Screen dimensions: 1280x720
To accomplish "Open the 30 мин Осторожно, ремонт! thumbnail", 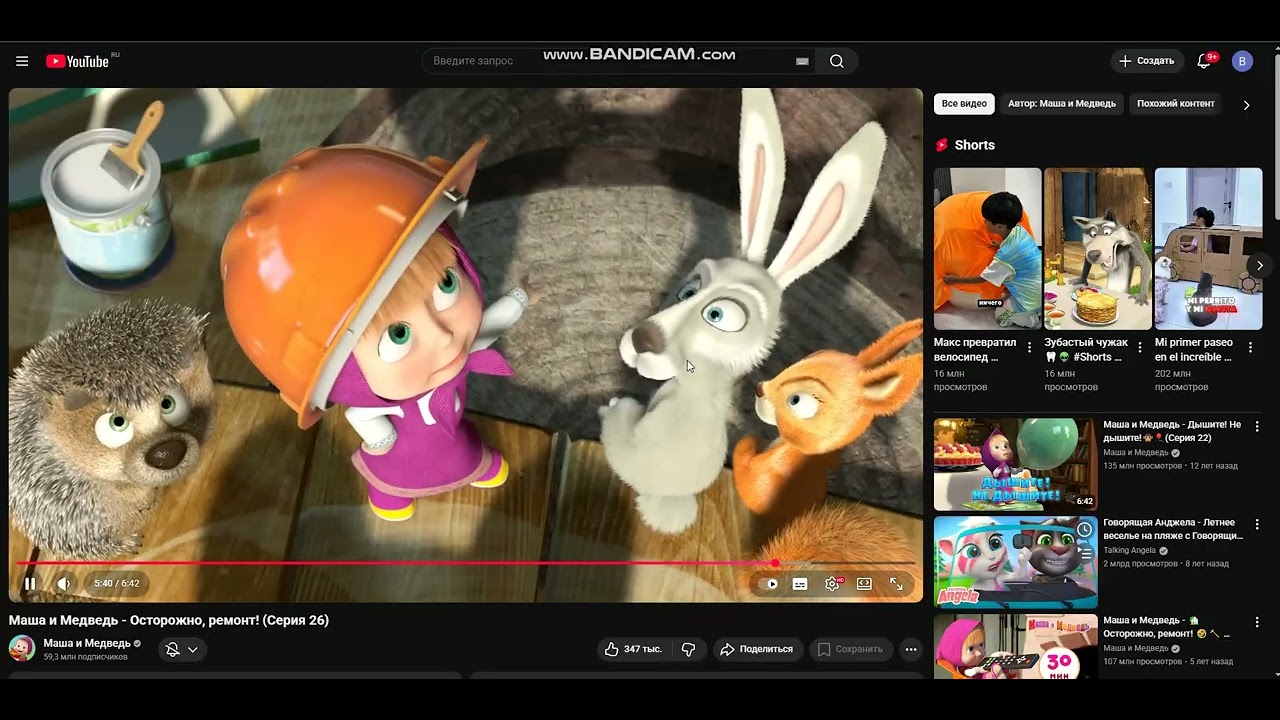I will (x=1015, y=646).
